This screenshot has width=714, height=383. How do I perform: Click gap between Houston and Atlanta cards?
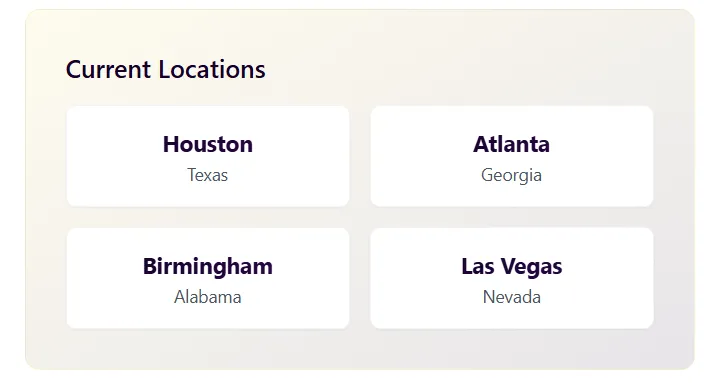tap(360, 156)
